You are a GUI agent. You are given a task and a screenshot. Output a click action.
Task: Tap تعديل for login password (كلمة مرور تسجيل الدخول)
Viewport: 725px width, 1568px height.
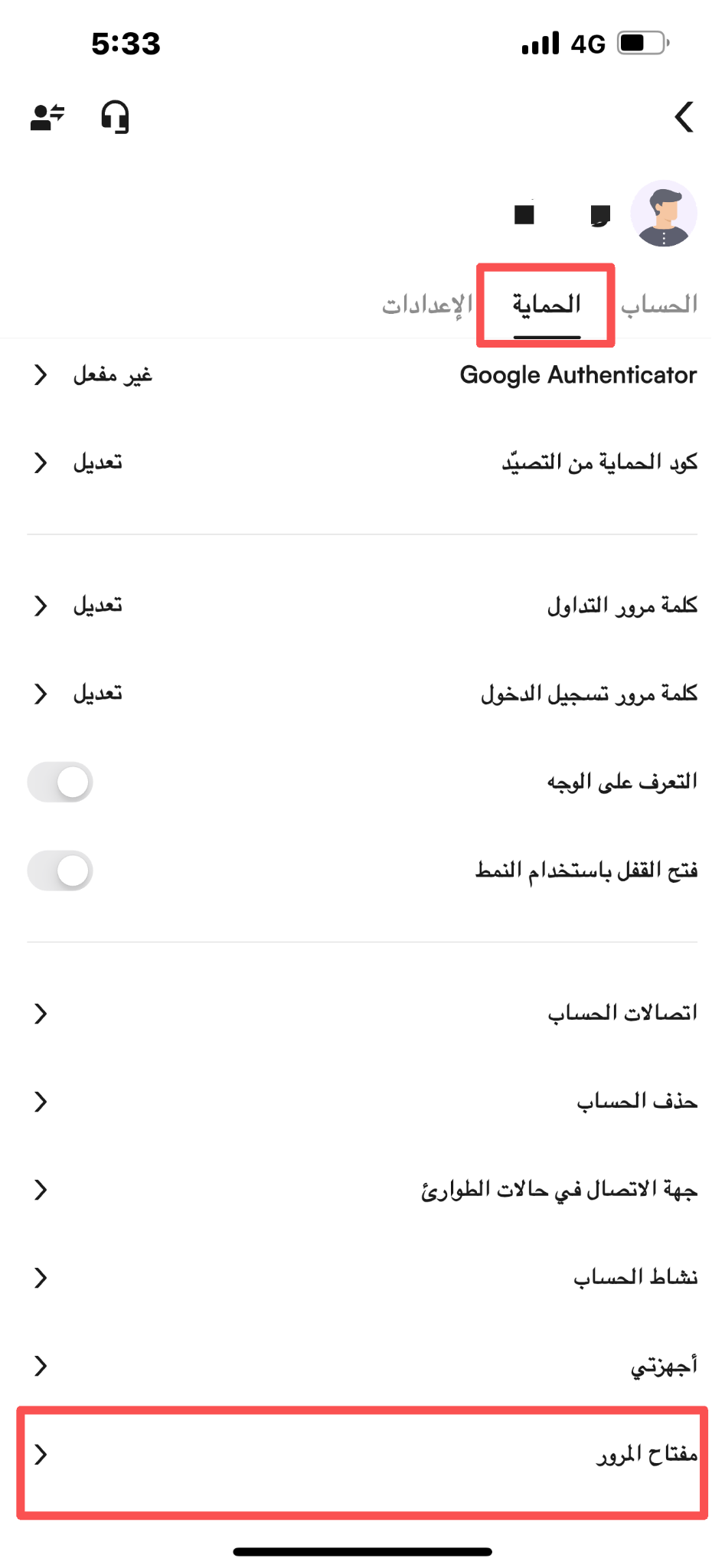pos(97,694)
